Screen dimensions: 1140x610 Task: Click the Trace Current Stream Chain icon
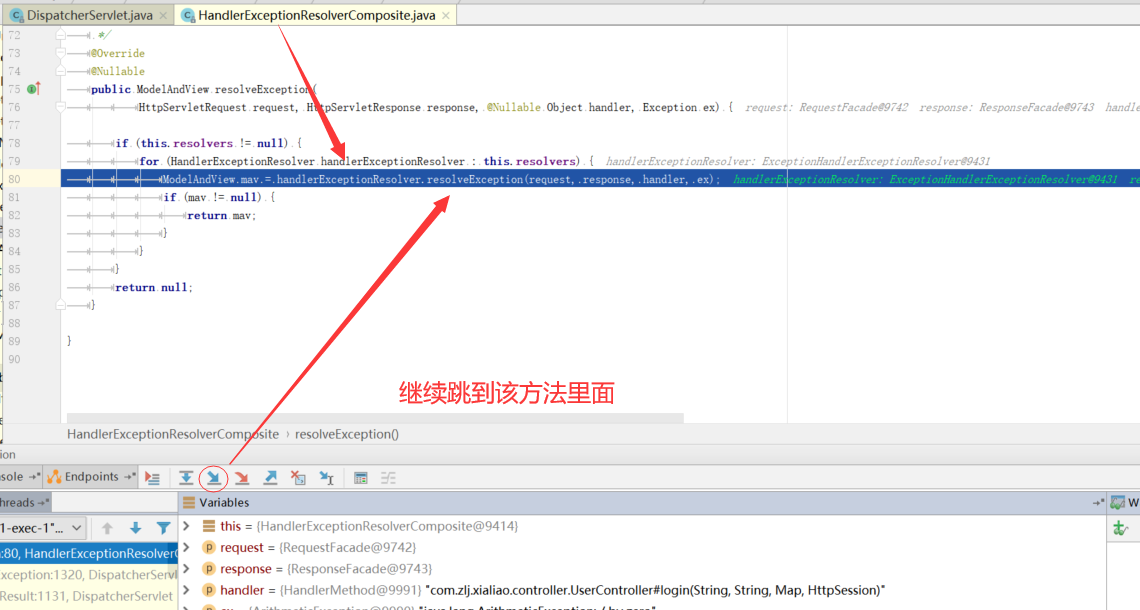point(388,478)
